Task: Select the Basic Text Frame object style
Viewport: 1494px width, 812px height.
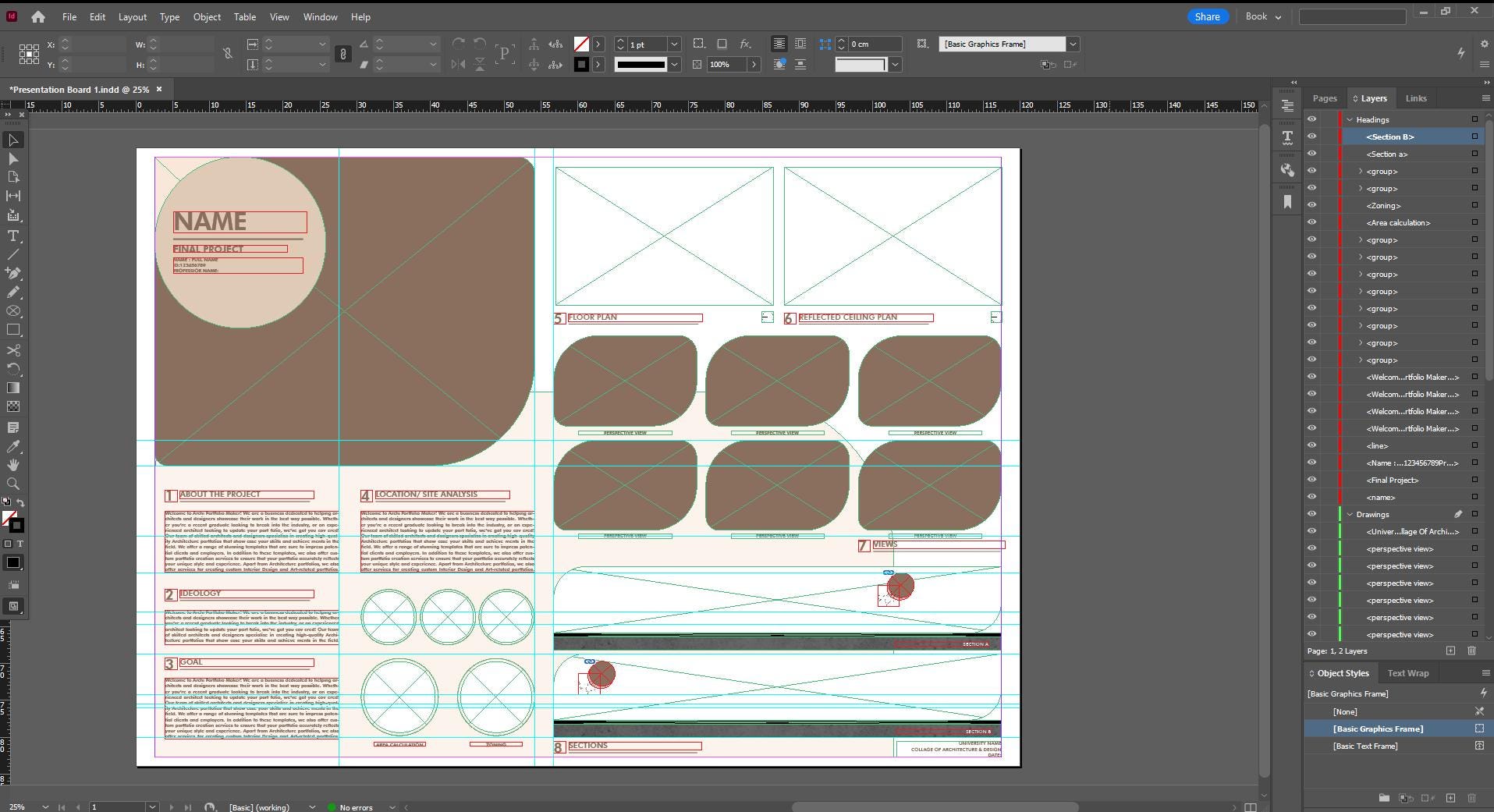Action: coord(1365,746)
